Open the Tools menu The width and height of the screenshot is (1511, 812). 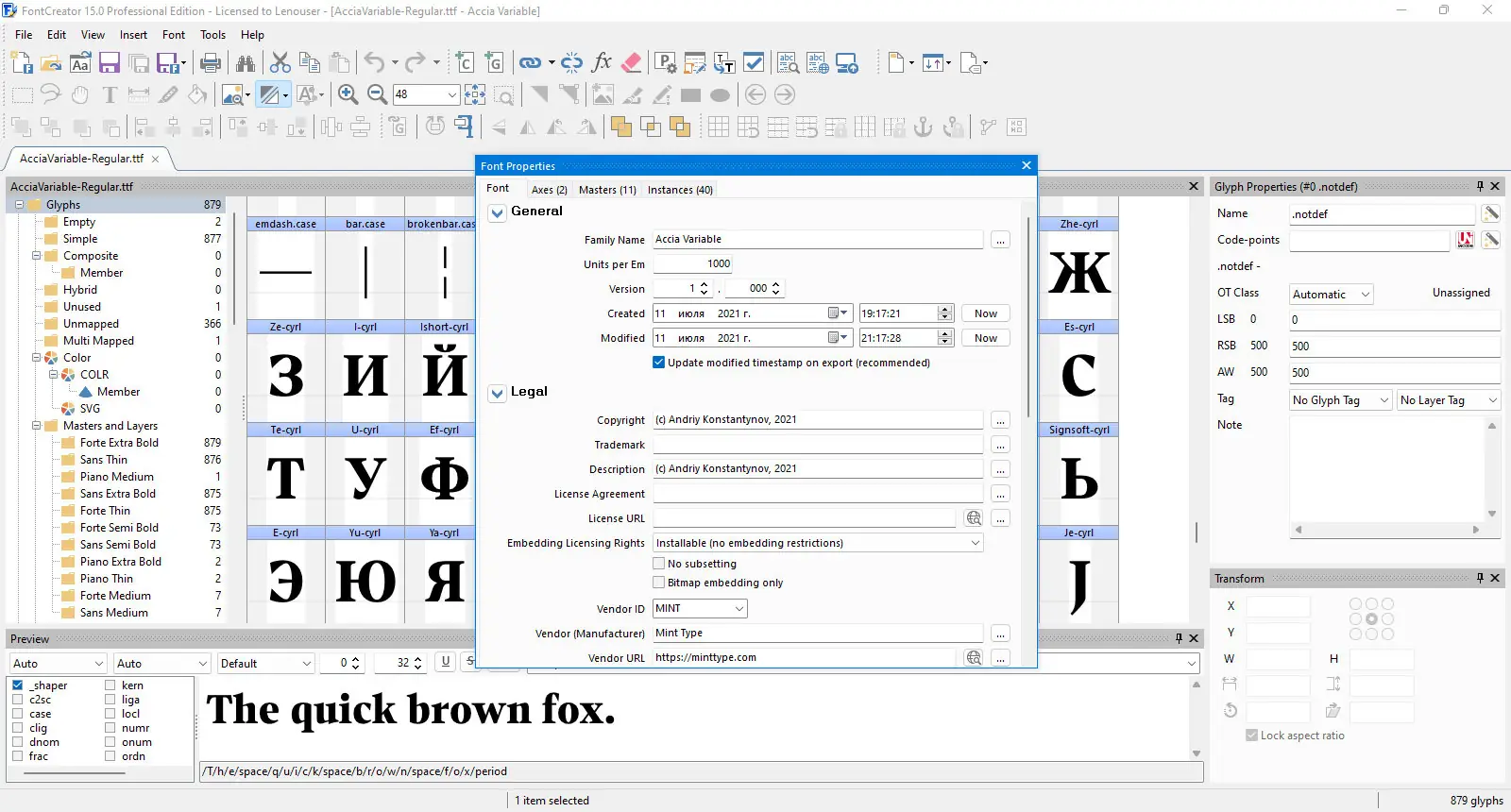point(212,35)
